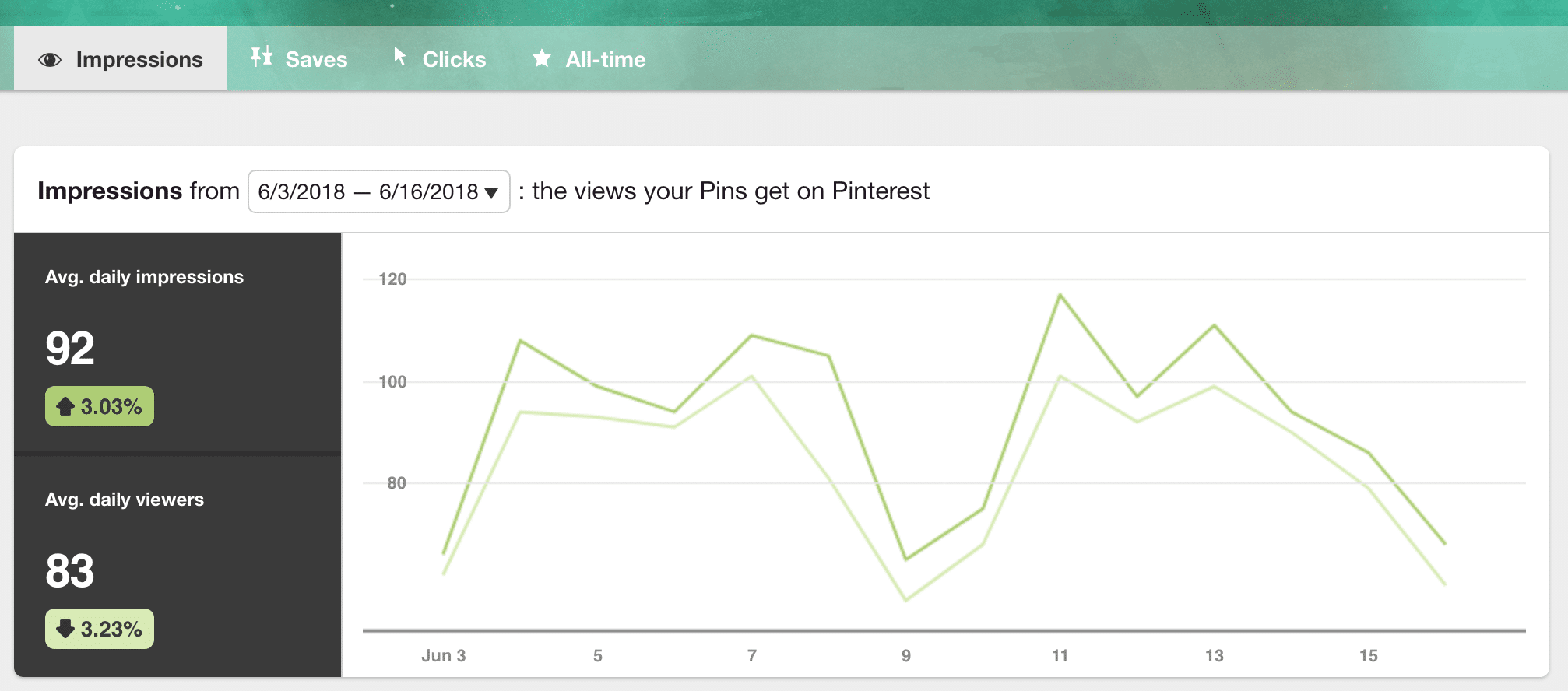
Task: Open the All-time tab
Action: click(589, 59)
